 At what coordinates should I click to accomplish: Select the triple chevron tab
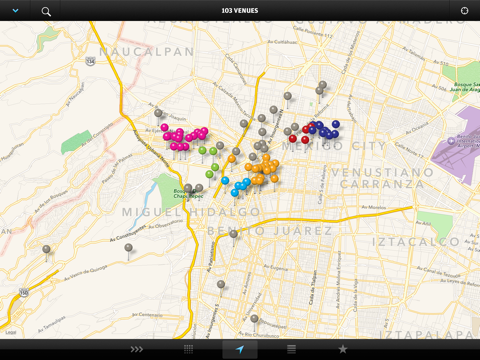pos(137,349)
